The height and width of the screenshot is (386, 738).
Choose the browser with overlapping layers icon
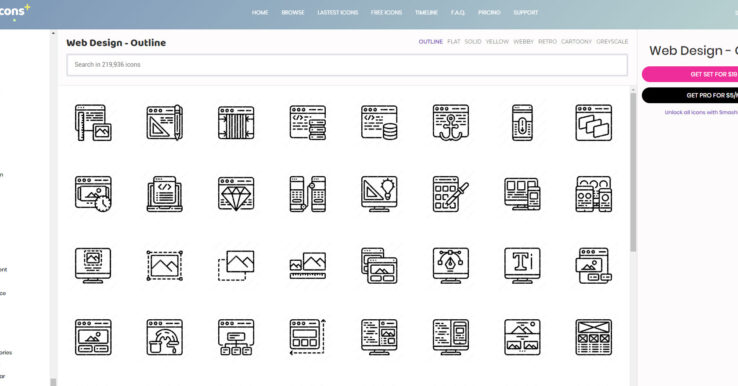pos(594,123)
